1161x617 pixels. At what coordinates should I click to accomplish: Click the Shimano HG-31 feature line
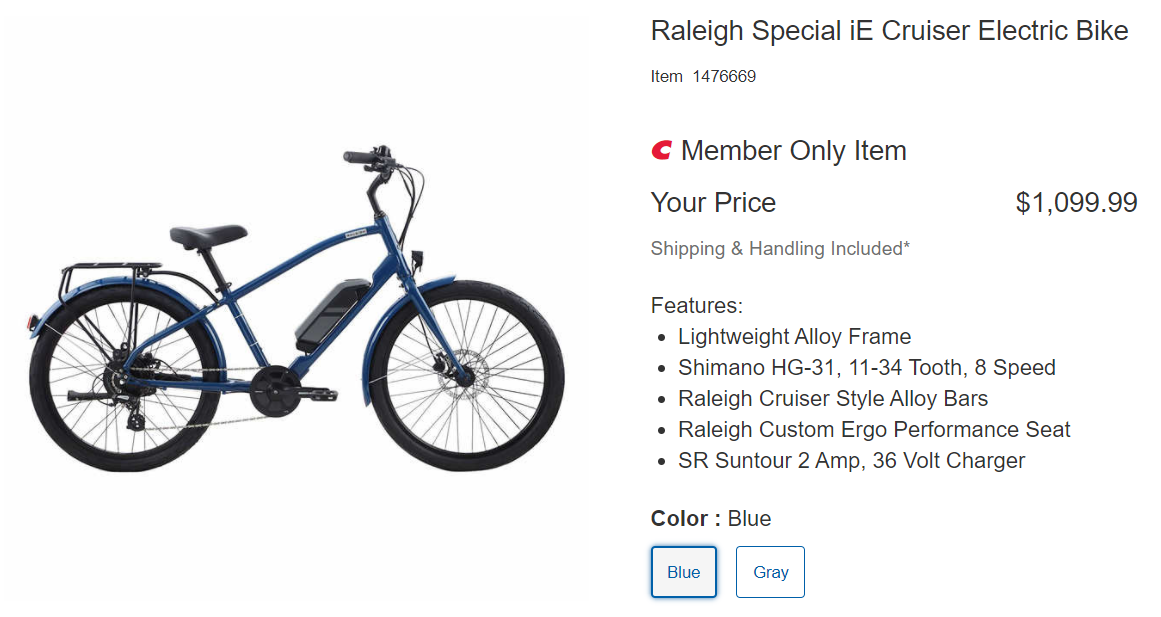[866, 367]
